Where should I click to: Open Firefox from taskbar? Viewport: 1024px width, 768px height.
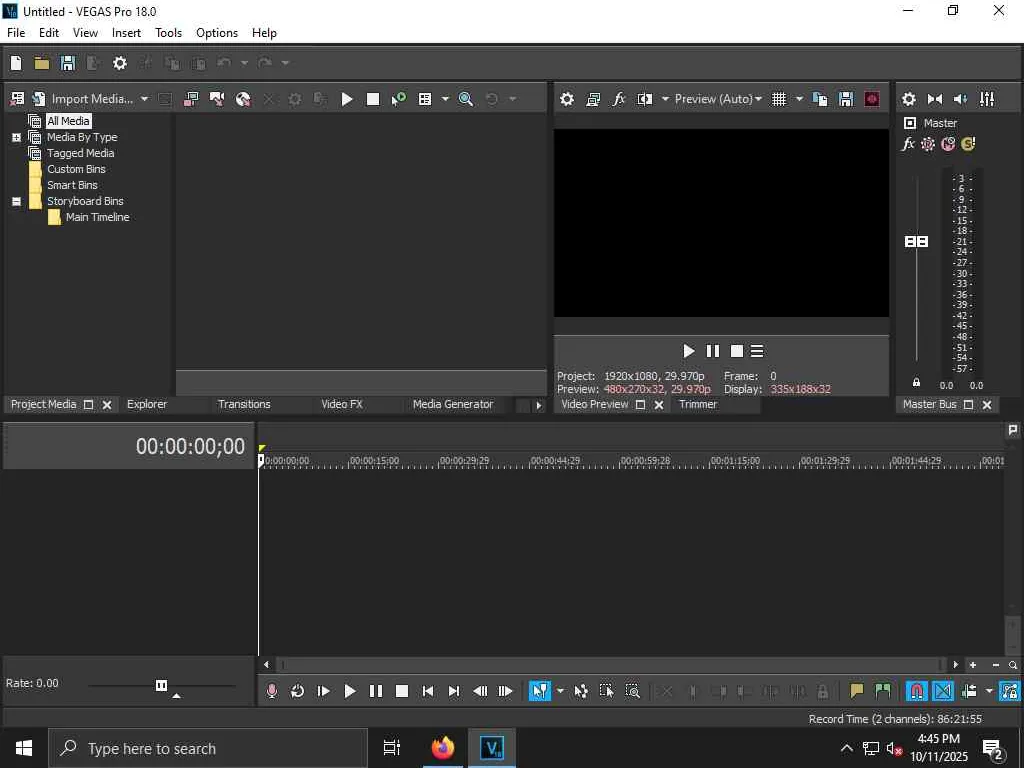[442, 748]
